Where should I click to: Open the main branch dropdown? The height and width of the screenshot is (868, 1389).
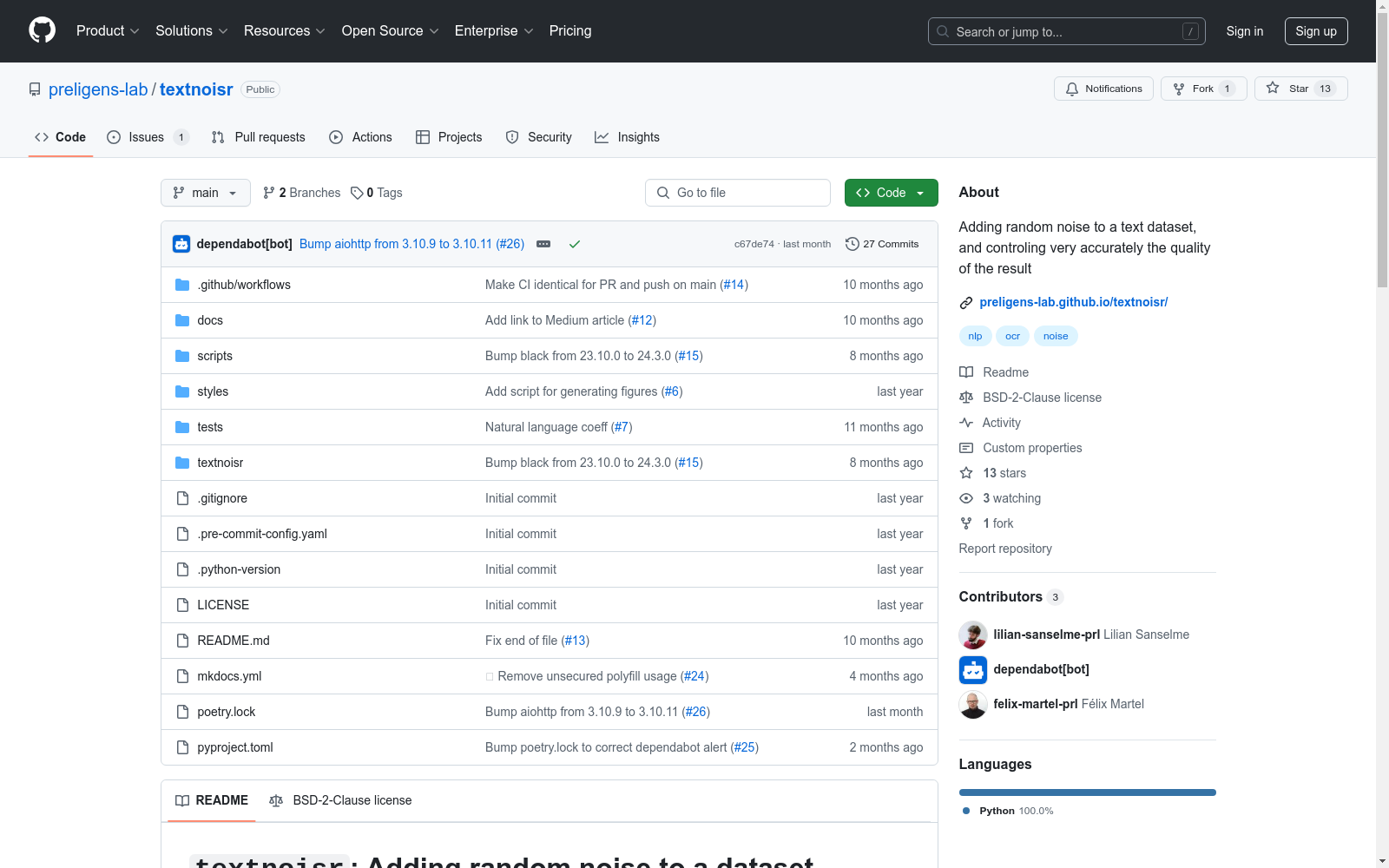206,193
